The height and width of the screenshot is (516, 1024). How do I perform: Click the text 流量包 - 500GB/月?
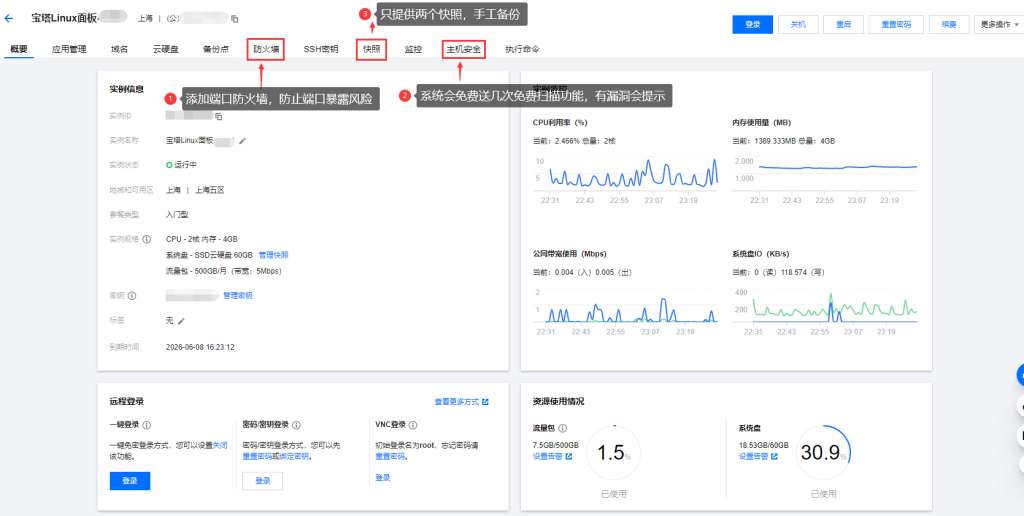197,270
